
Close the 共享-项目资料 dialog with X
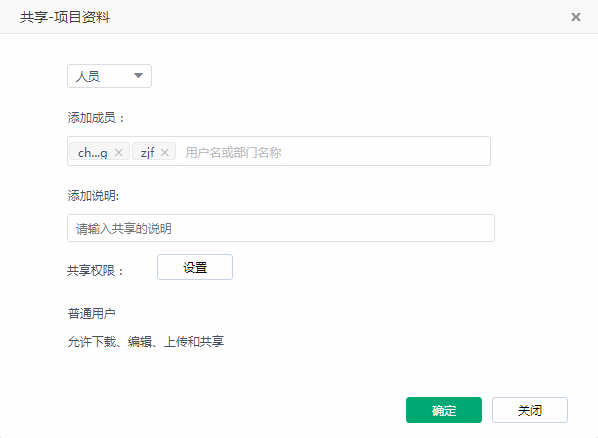point(575,17)
